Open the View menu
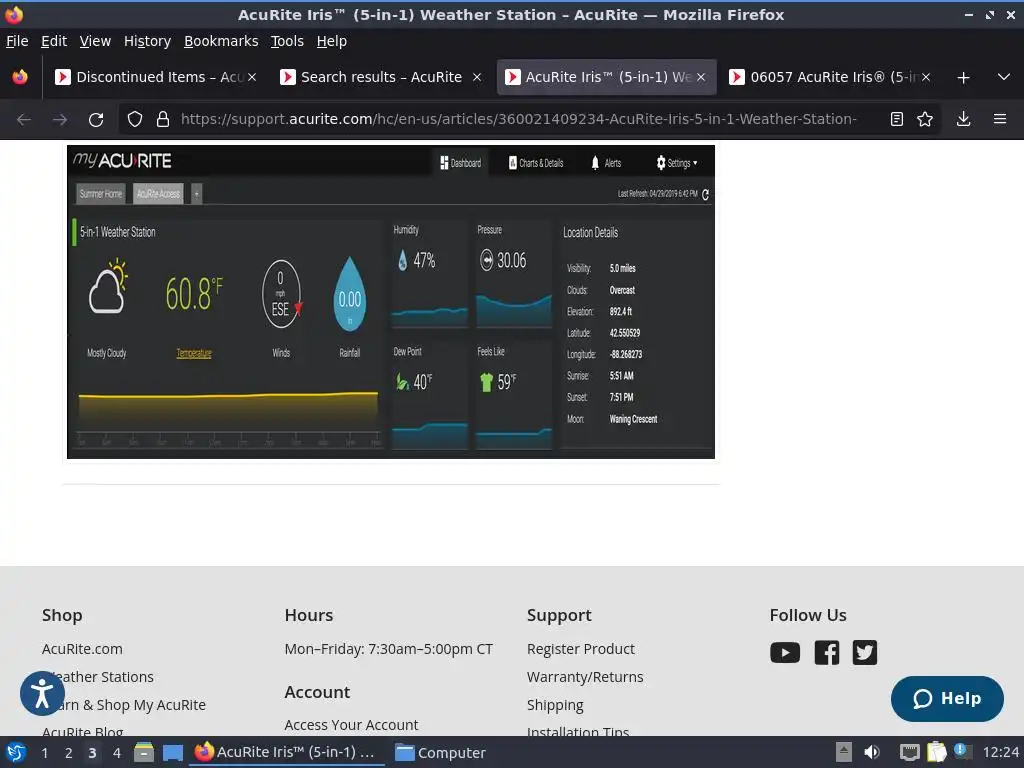1024x768 pixels. point(95,41)
